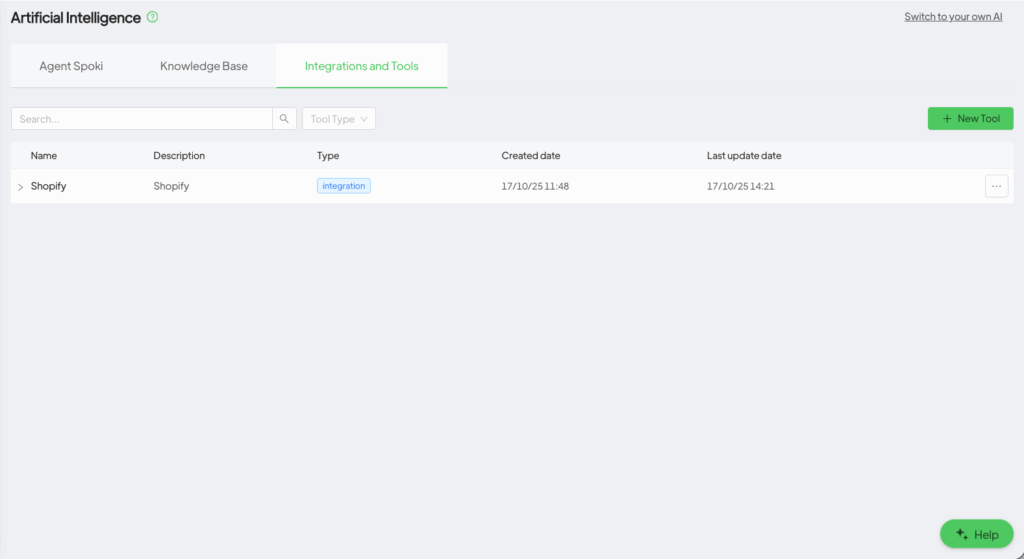The height and width of the screenshot is (559, 1024).
Task: Click the sparkle icon on Help button
Action: point(961,534)
